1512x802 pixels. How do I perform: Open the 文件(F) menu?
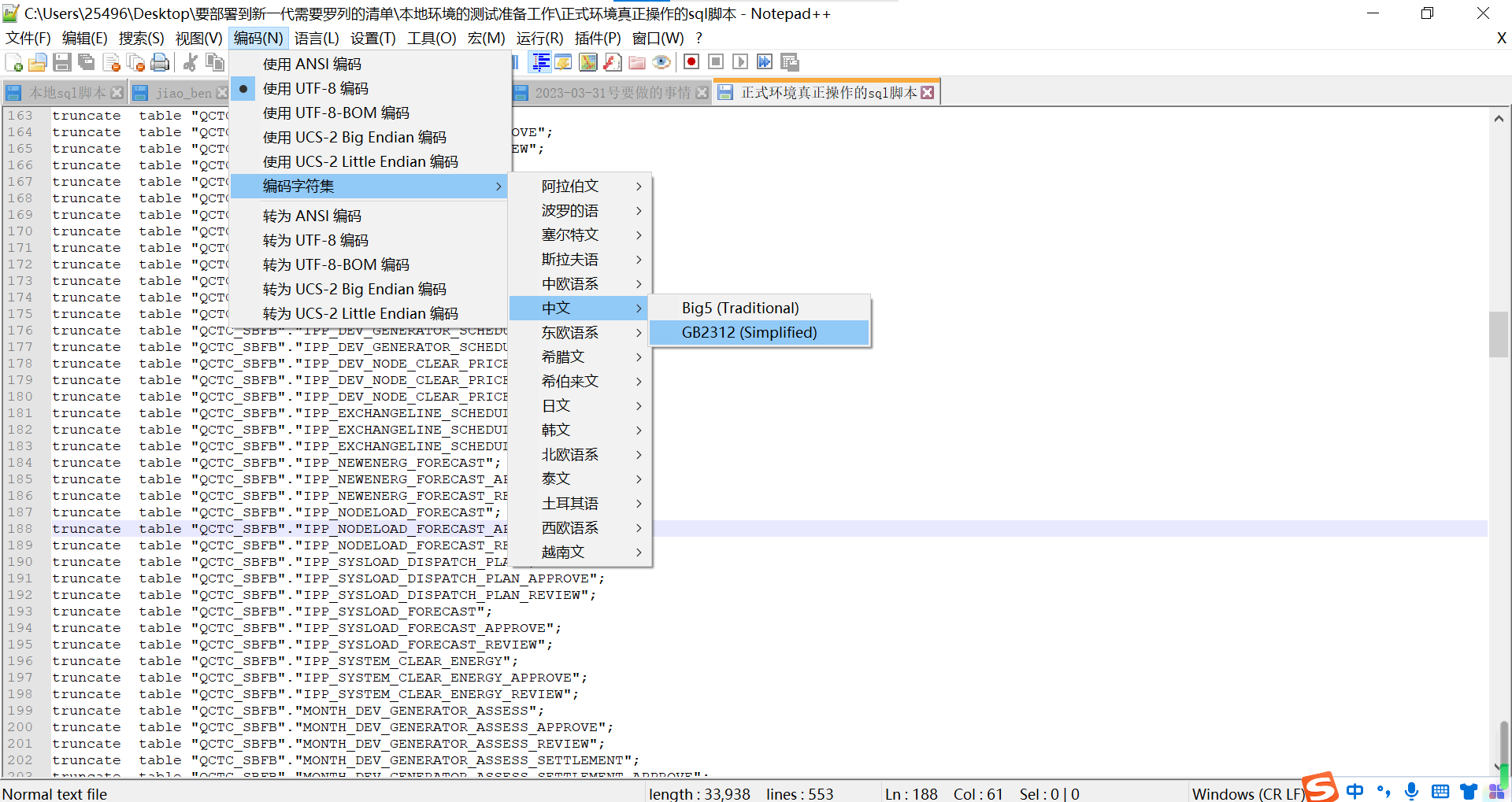pos(28,38)
